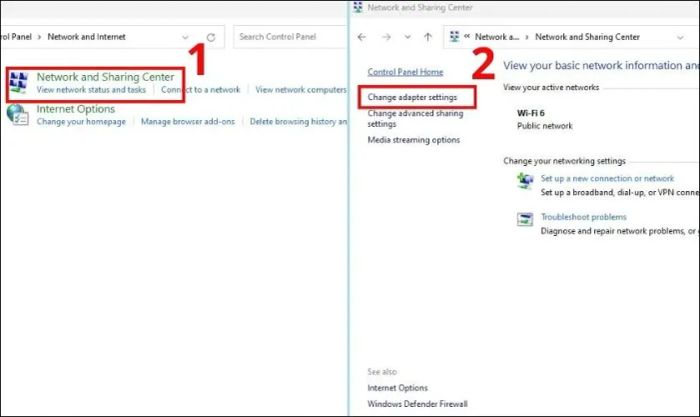Image resolution: width=700 pixels, height=417 pixels.
Task: Click Set up a new connection link
Action: pos(607,179)
